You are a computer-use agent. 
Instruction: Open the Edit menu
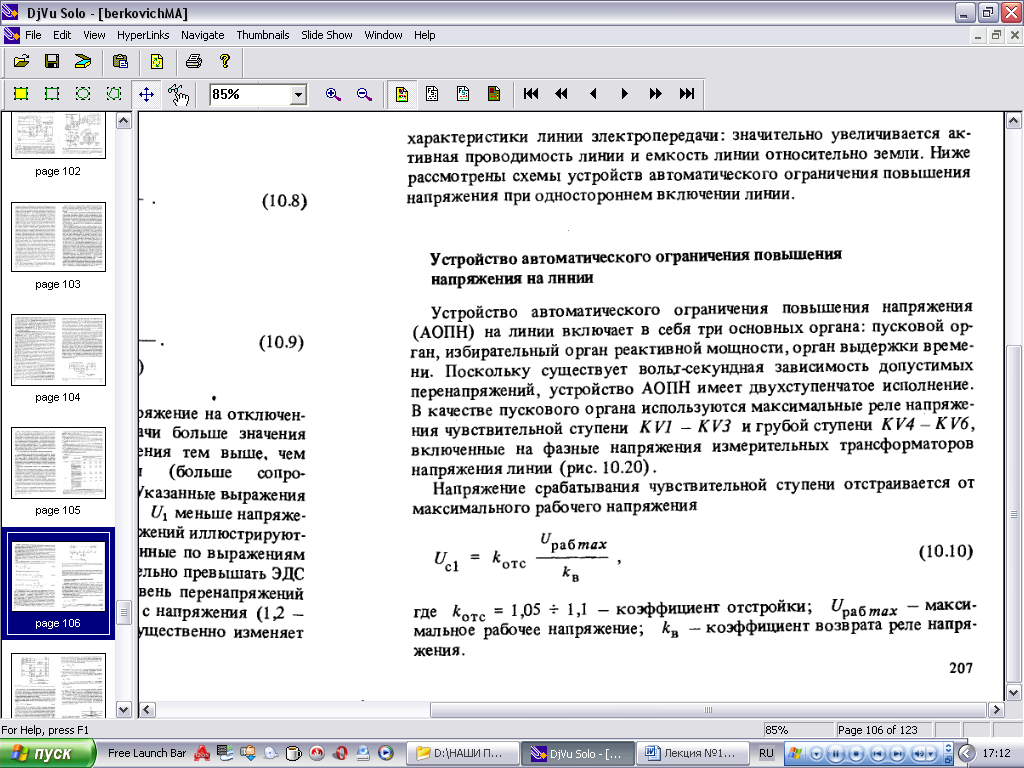coord(62,35)
